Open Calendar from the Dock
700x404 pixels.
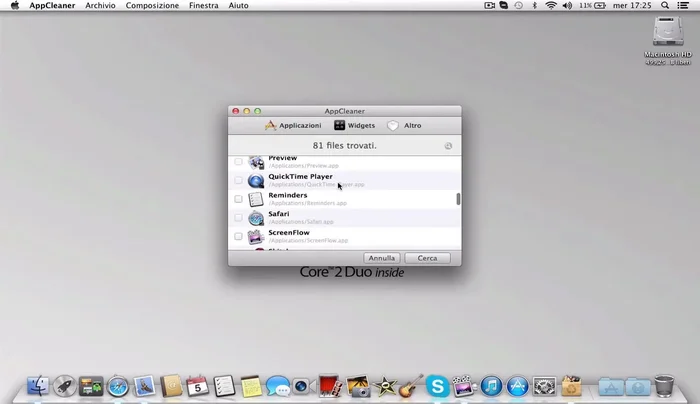[x=197, y=386]
